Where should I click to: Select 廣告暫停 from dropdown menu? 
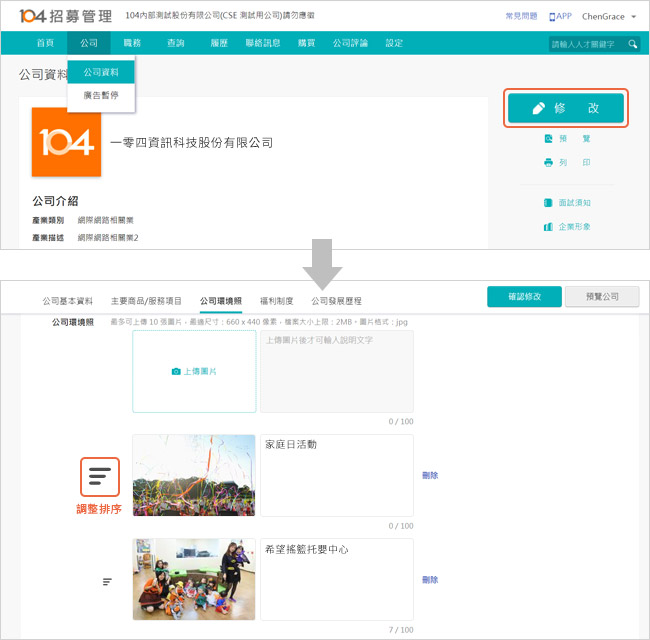coord(101,95)
